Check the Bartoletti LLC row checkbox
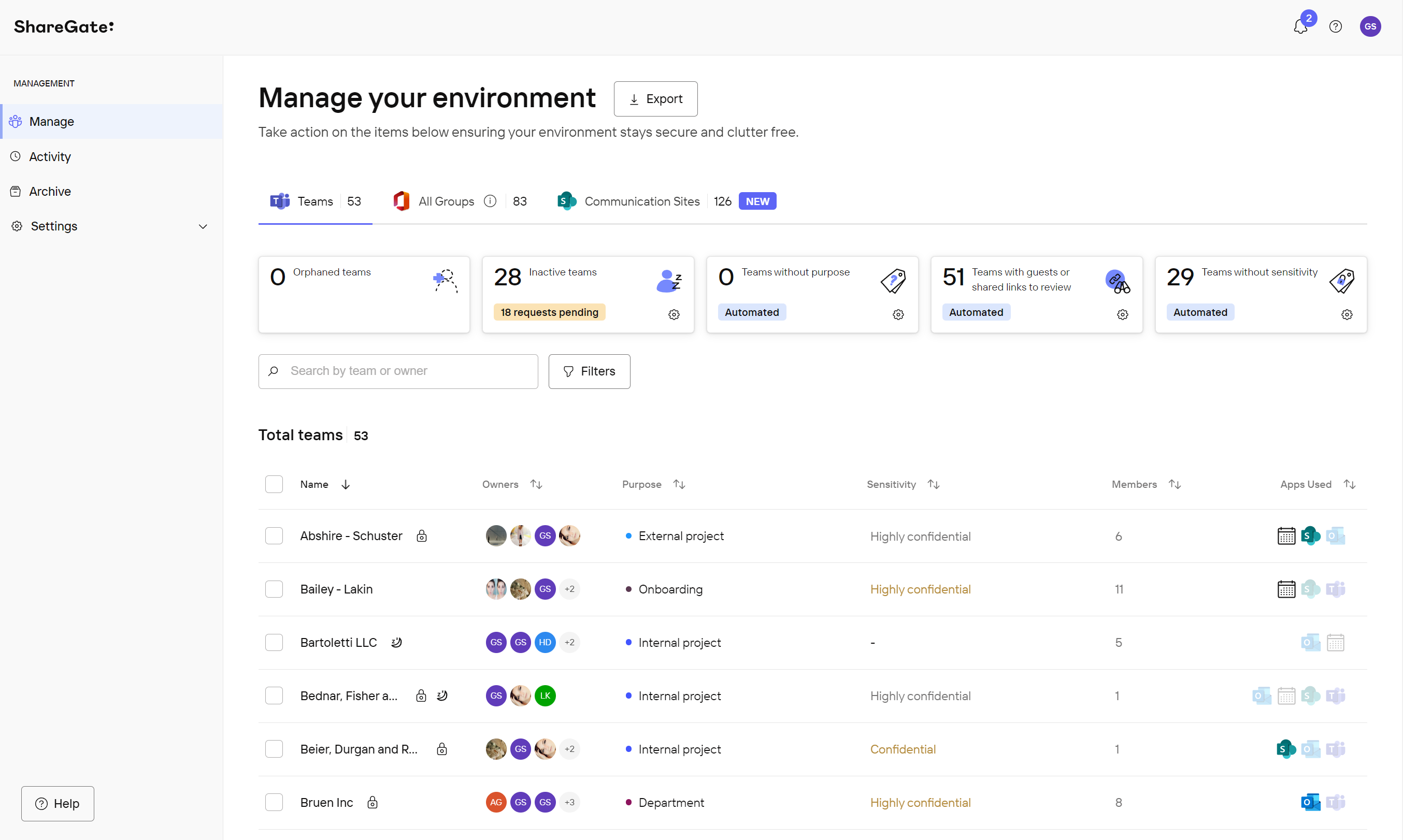1403x840 pixels. 274,642
